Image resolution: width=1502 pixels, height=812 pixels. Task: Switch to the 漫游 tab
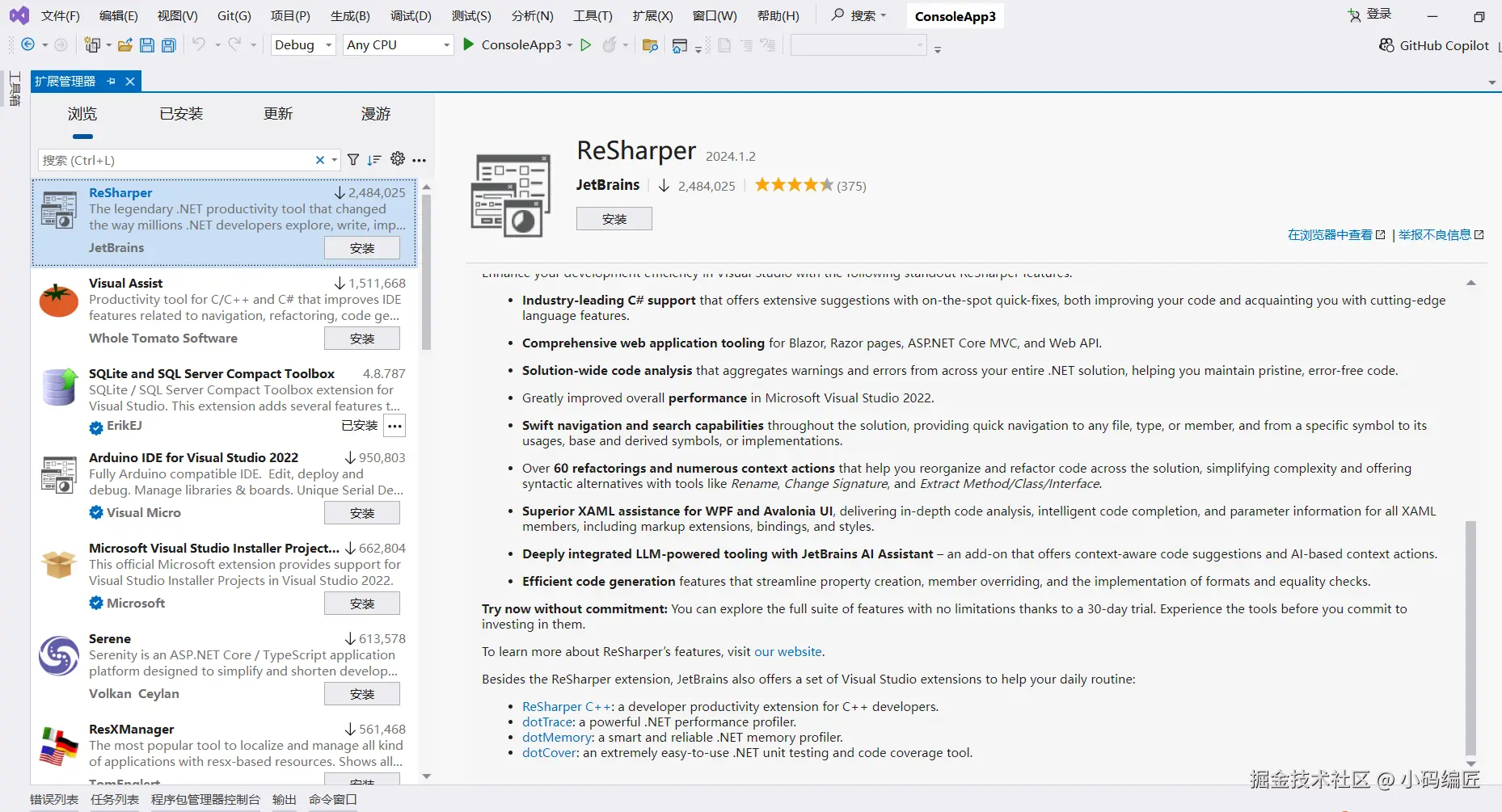click(375, 114)
